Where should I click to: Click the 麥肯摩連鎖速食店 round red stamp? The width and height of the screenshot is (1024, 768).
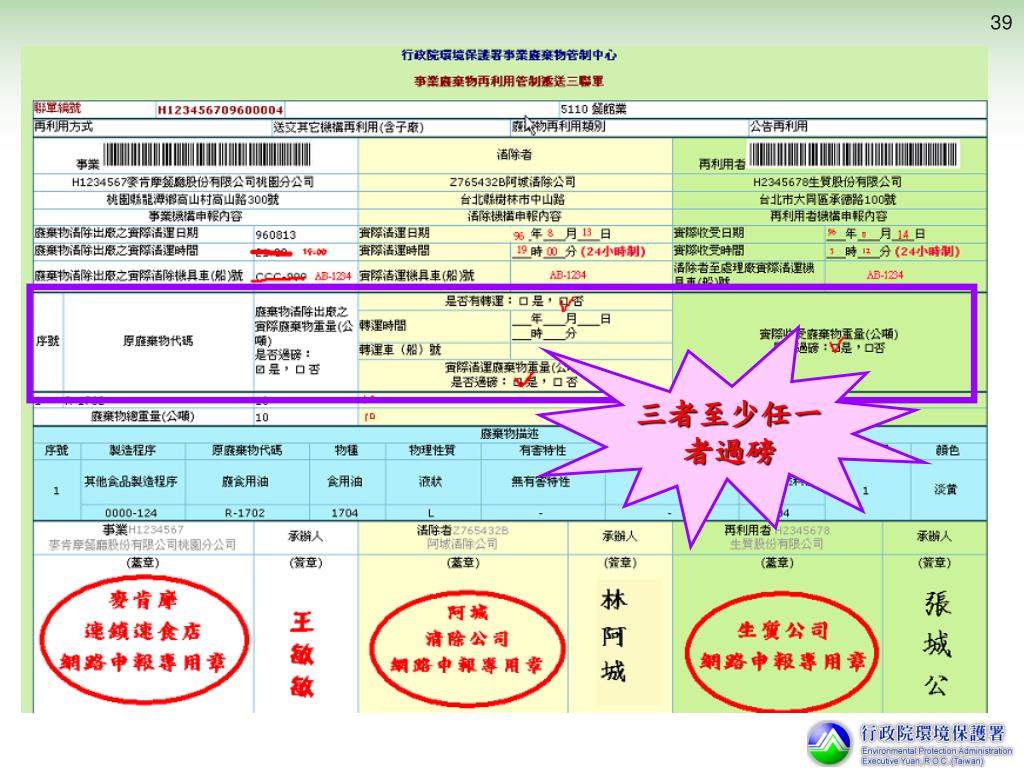point(144,638)
